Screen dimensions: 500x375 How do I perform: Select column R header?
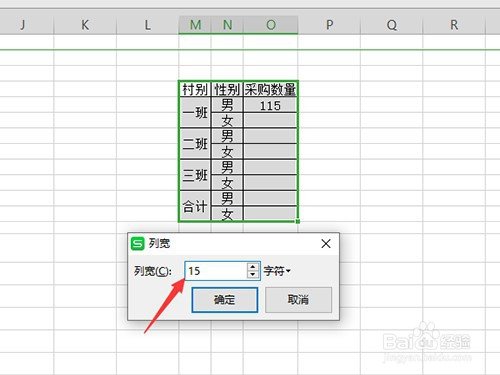454,25
